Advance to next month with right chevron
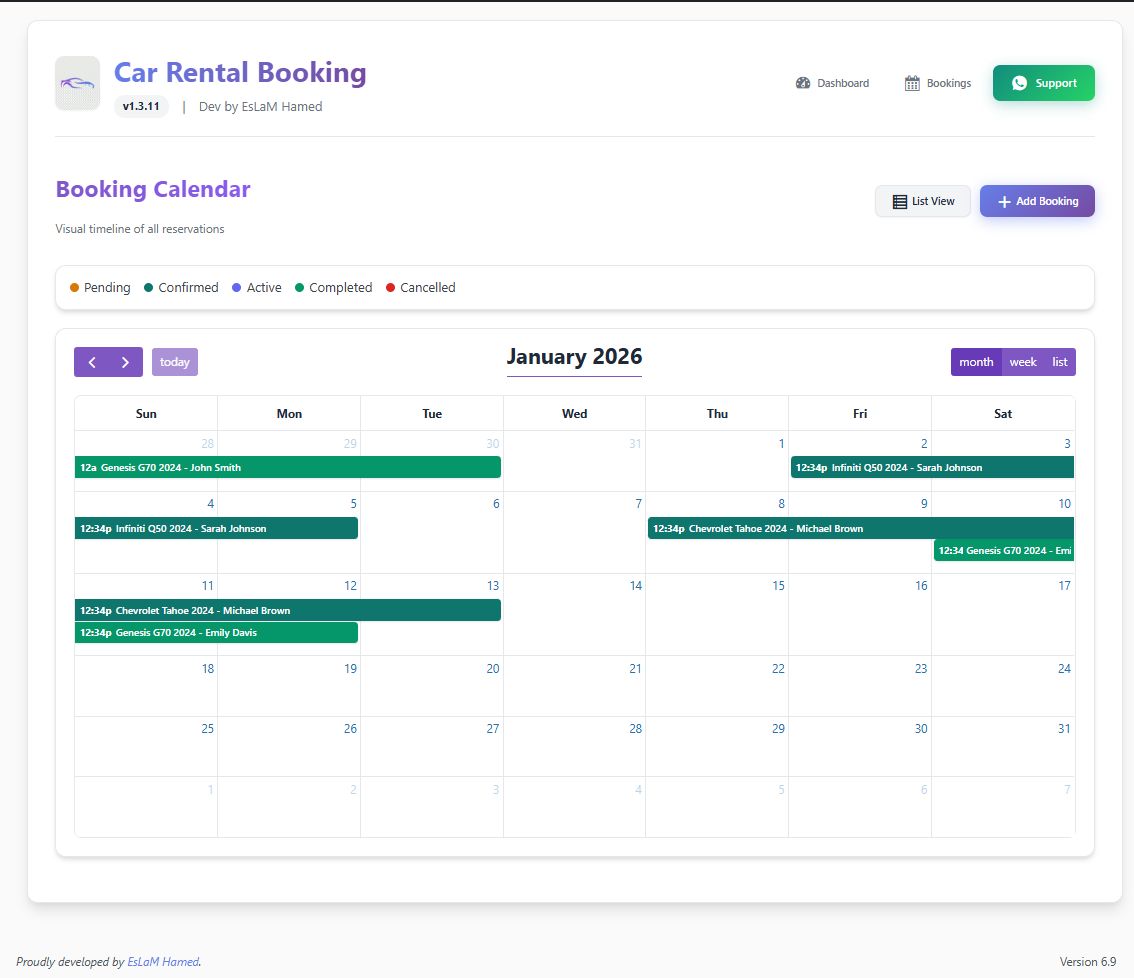Screen dimensions: 1134x978 coord(125,362)
